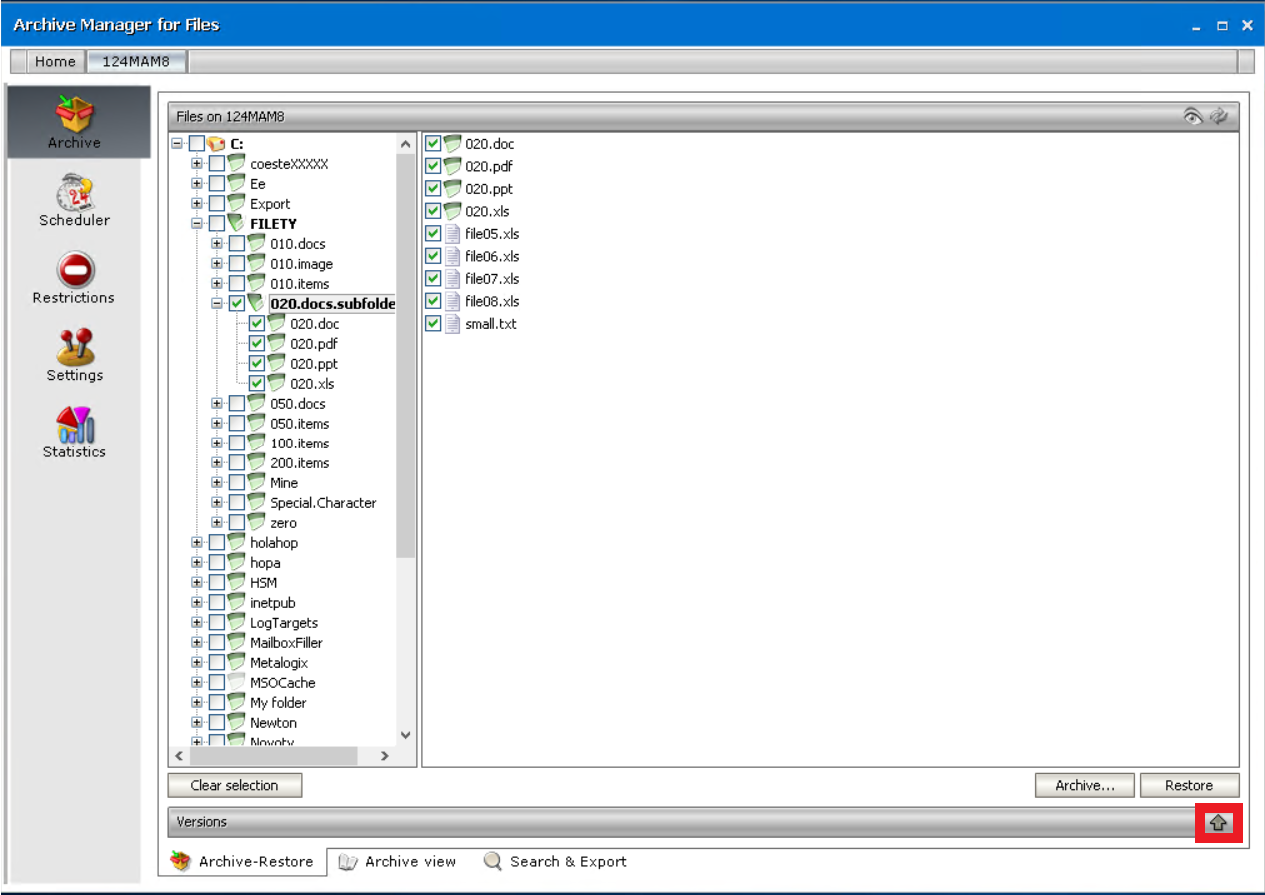Expand the 050.docs folder
The image size is (1265, 895).
tap(217, 403)
